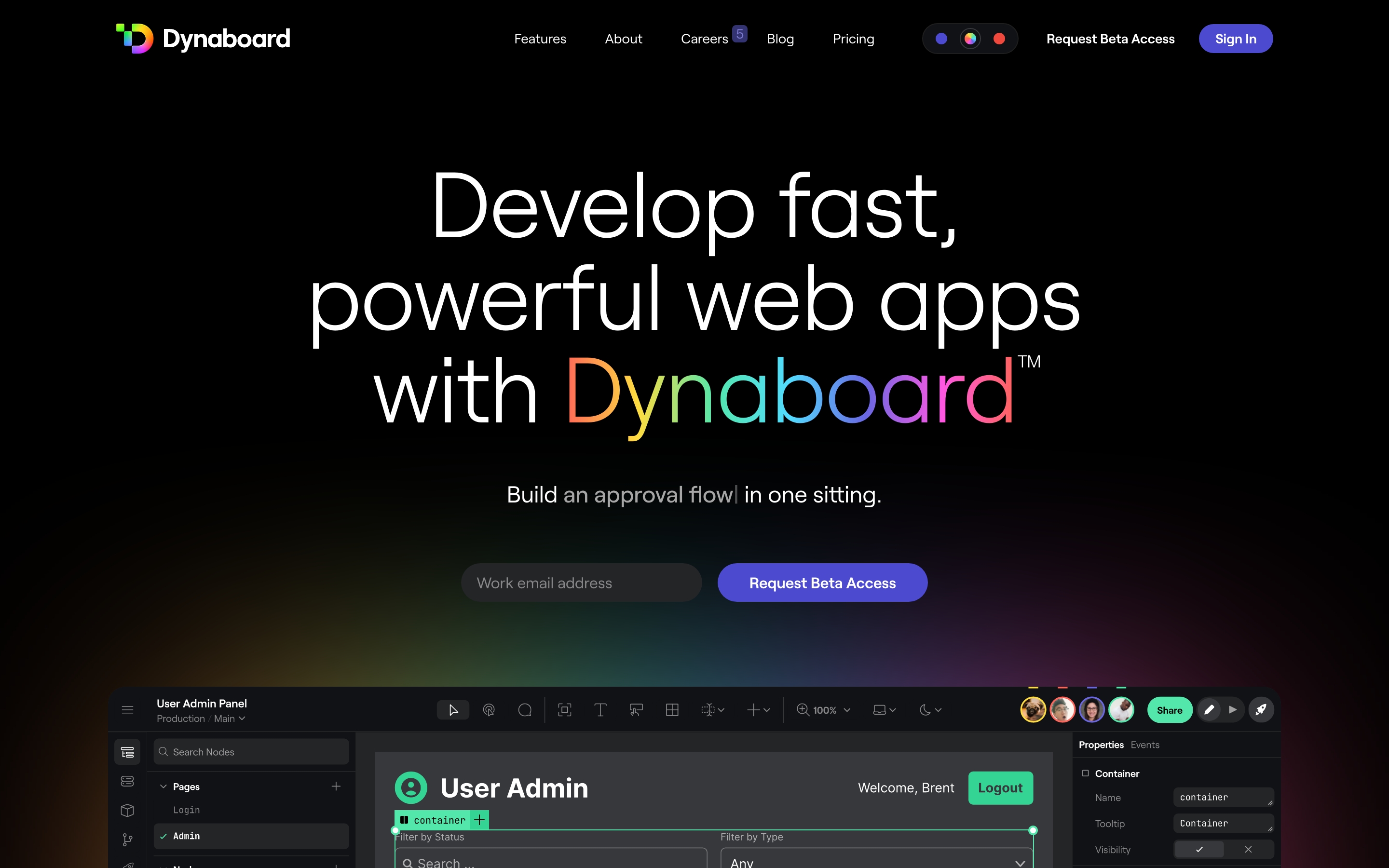Pick the Text tool in toolbar

[600, 710]
